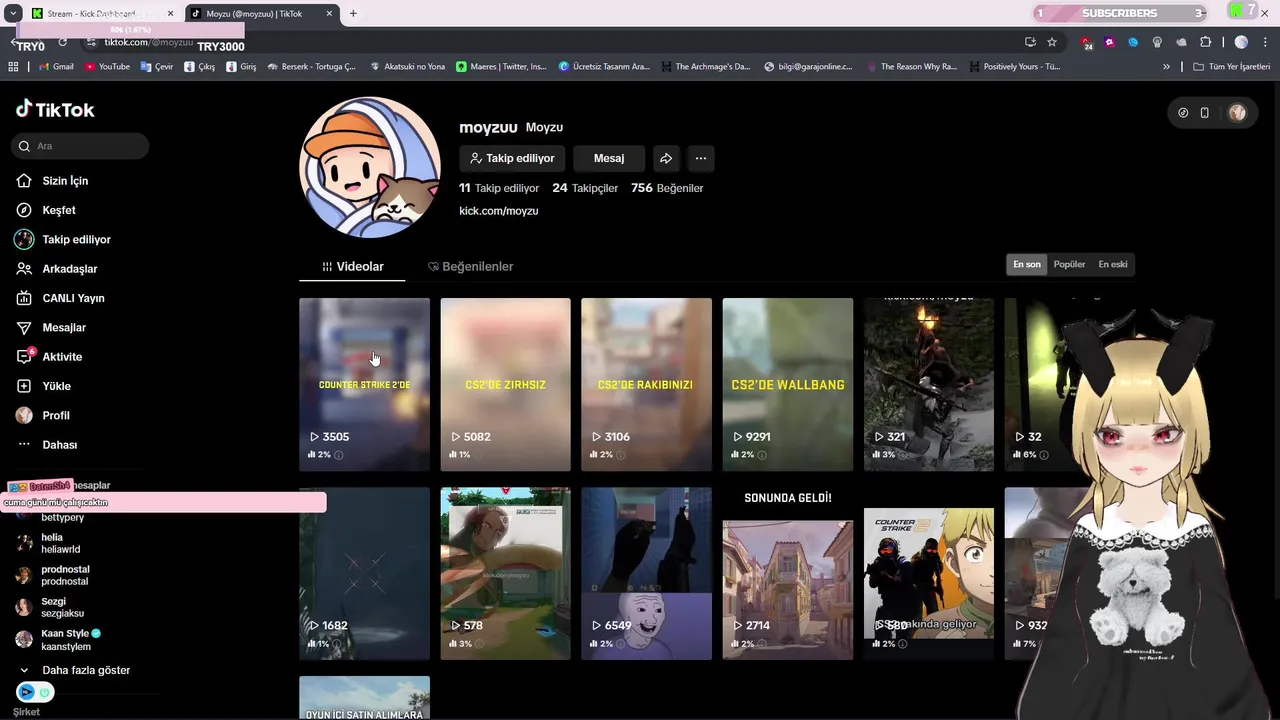Click the TikTok logo in the sidebar
Image resolution: width=1280 pixels, height=720 pixels.
[55, 109]
